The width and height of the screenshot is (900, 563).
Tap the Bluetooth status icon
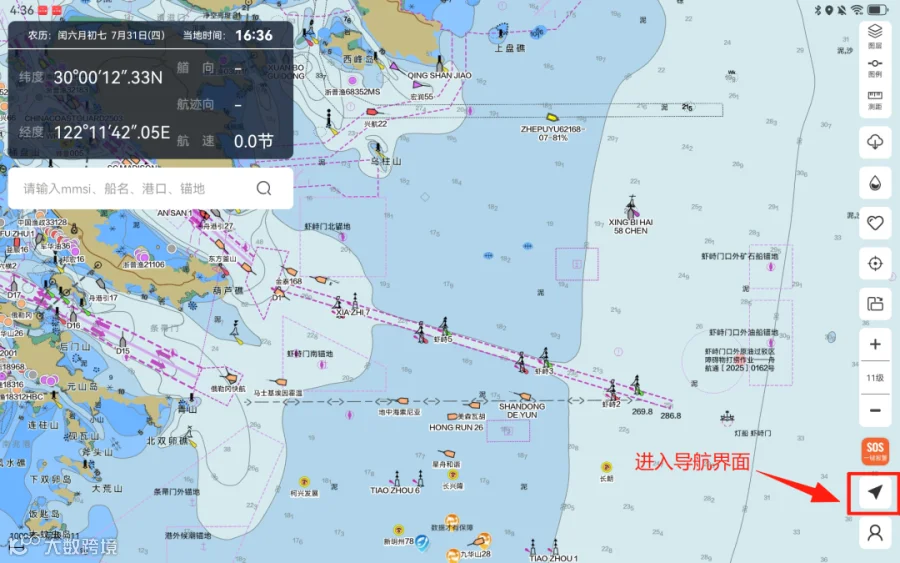click(x=818, y=10)
